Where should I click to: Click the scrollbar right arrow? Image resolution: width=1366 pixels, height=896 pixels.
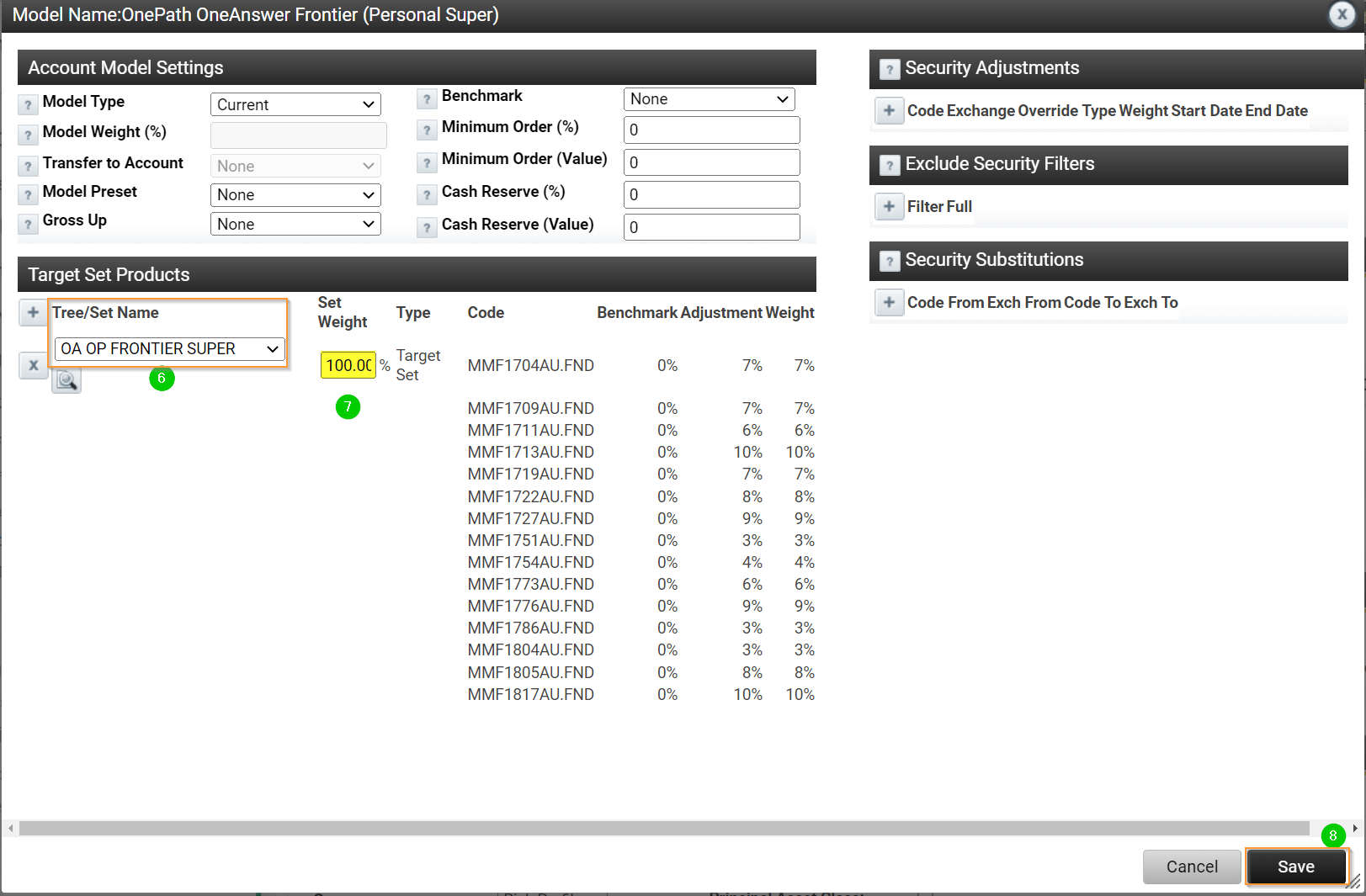[1355, 829]
